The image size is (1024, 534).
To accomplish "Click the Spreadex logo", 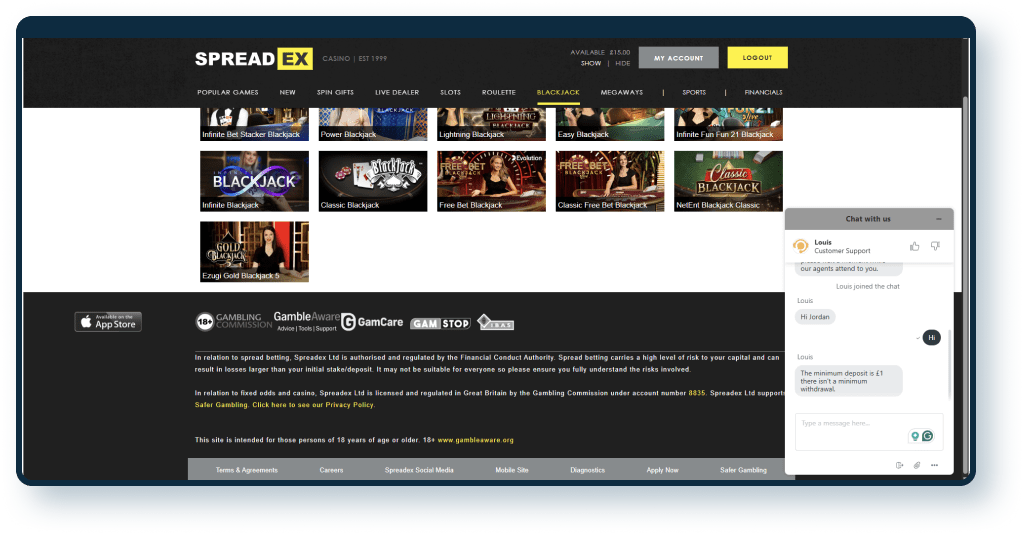I will click(x=253, y=59).
